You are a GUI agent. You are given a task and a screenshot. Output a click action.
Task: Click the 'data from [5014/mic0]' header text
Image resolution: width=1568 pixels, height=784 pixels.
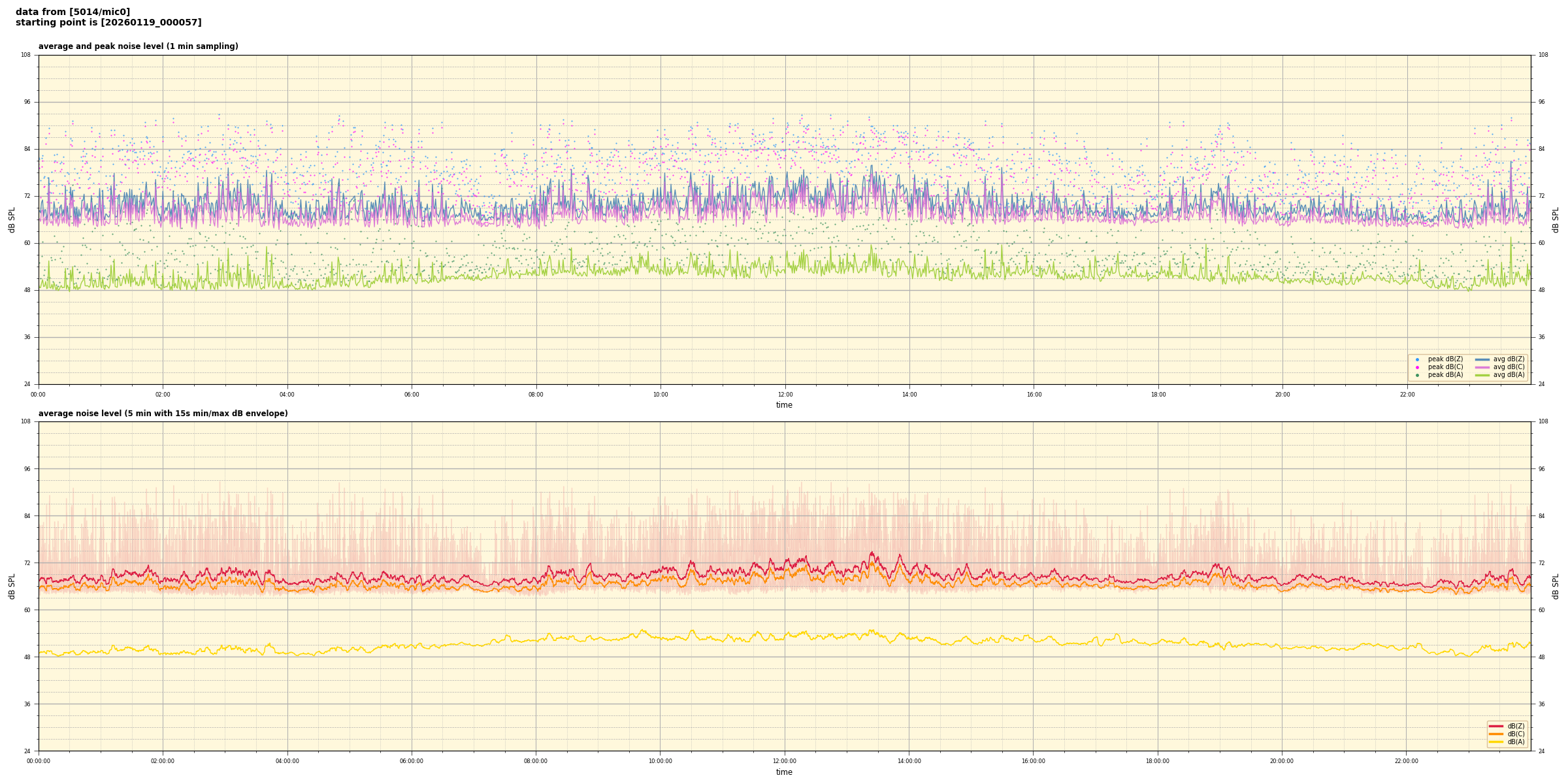click(73, 12)
